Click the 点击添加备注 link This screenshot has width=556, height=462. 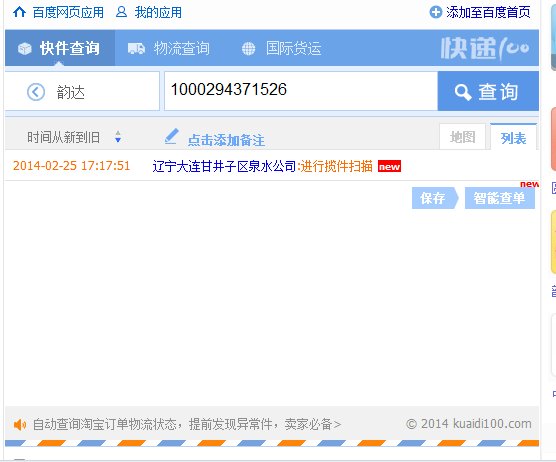click(226, 140)
